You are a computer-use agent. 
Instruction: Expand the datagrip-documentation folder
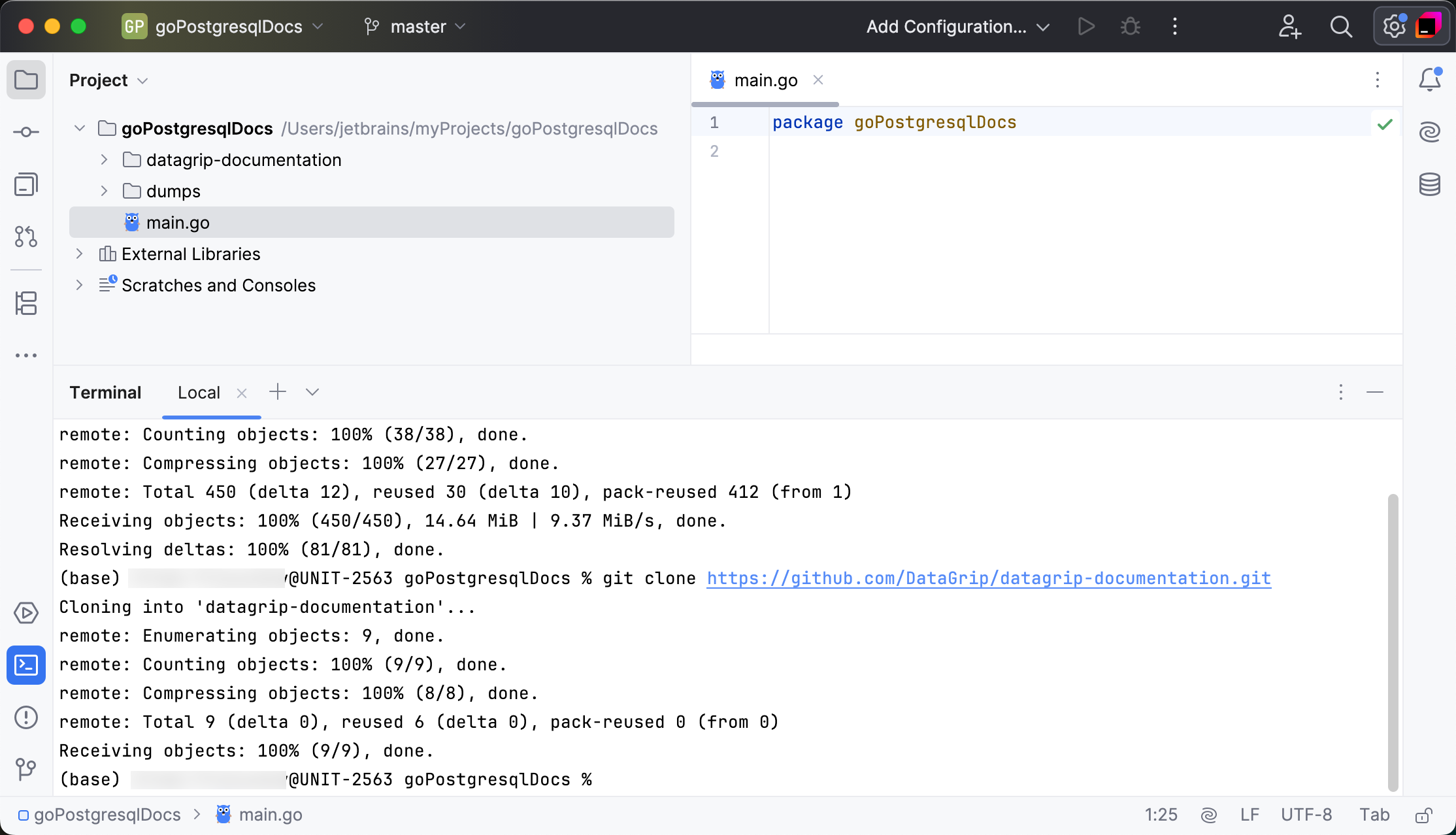(104, 160)
